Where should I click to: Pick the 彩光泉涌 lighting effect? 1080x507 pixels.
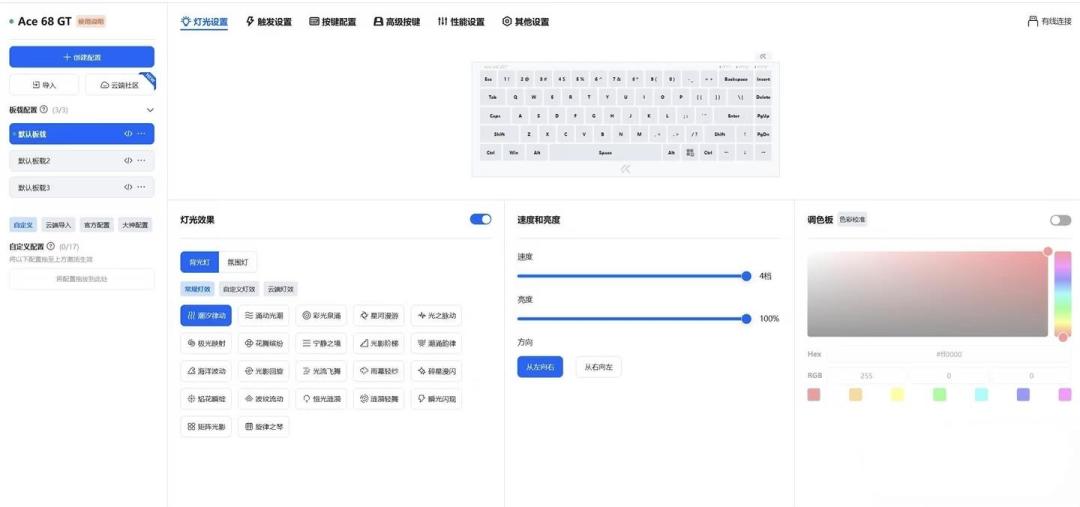point(322,315)
